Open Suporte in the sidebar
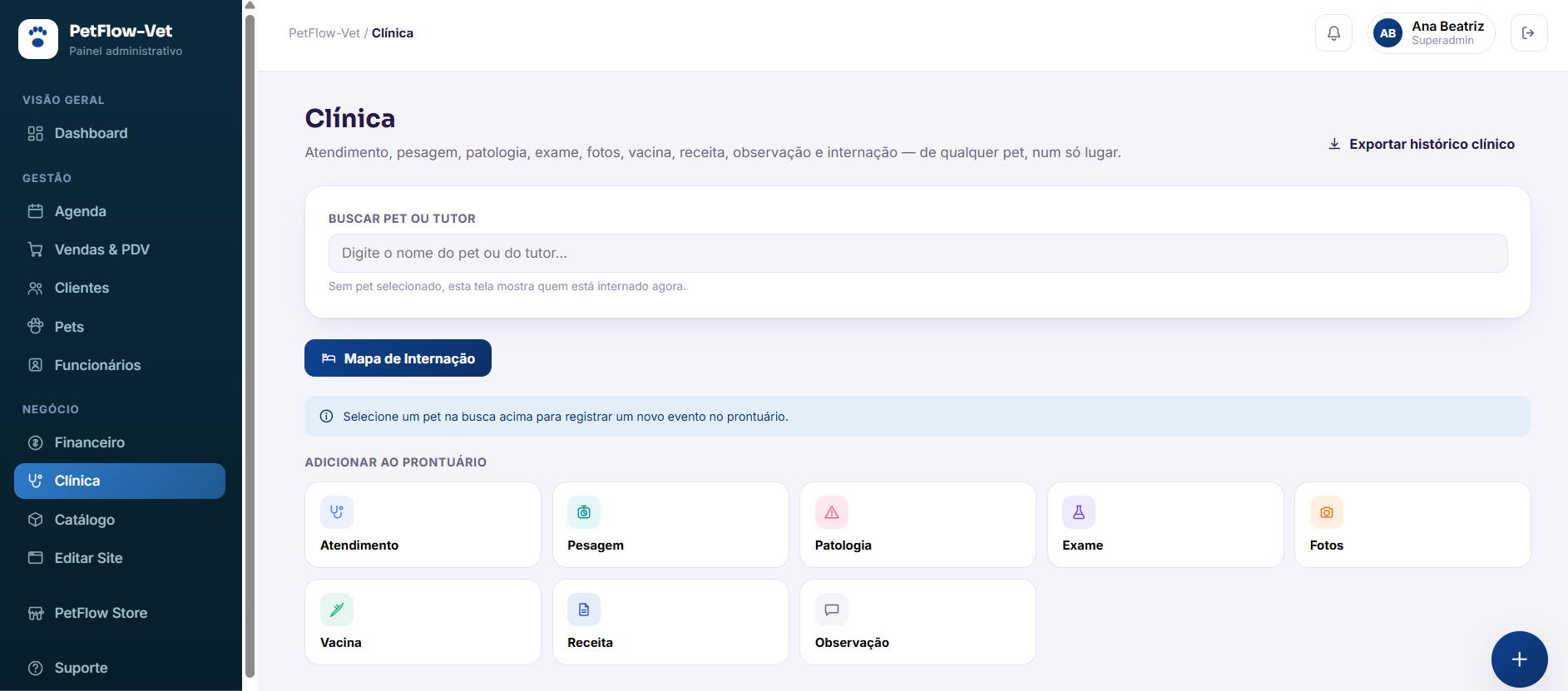The image size is (1568, 691). click(x=120, y=668)
